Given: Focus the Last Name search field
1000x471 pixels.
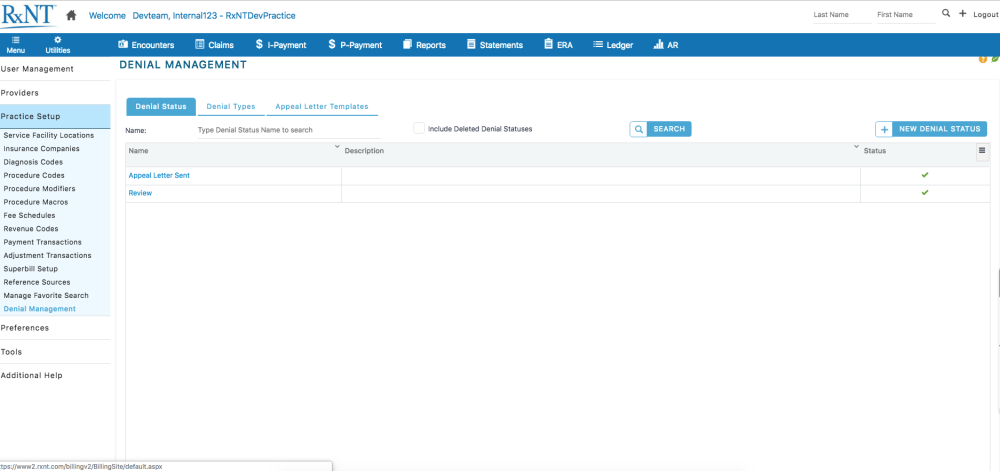Looking at the screenshot, I should 842,15.
